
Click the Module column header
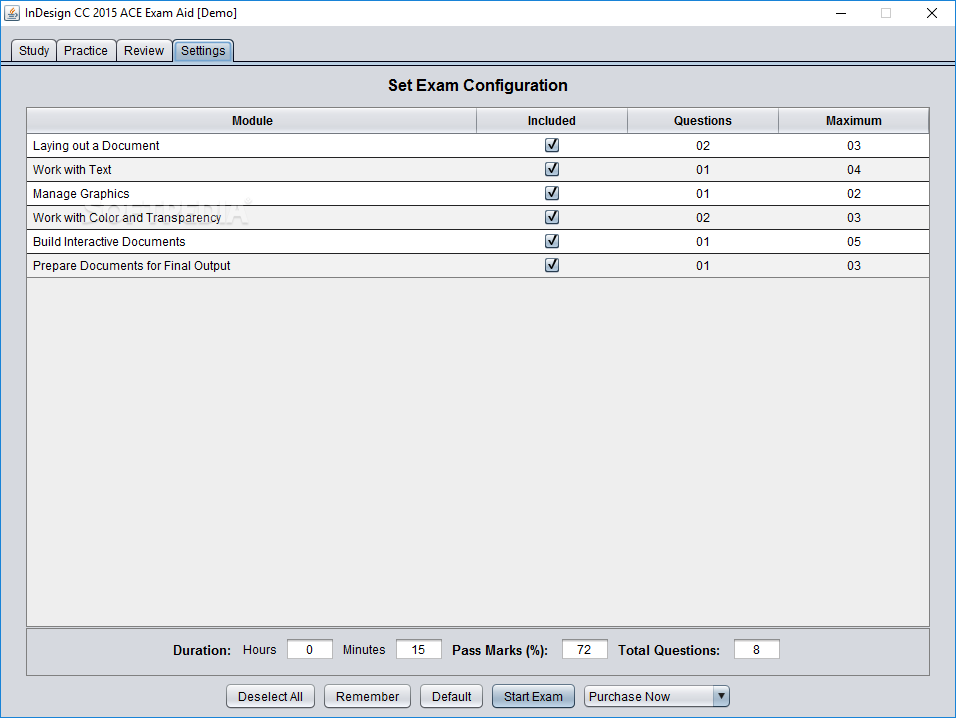[252, 121]
